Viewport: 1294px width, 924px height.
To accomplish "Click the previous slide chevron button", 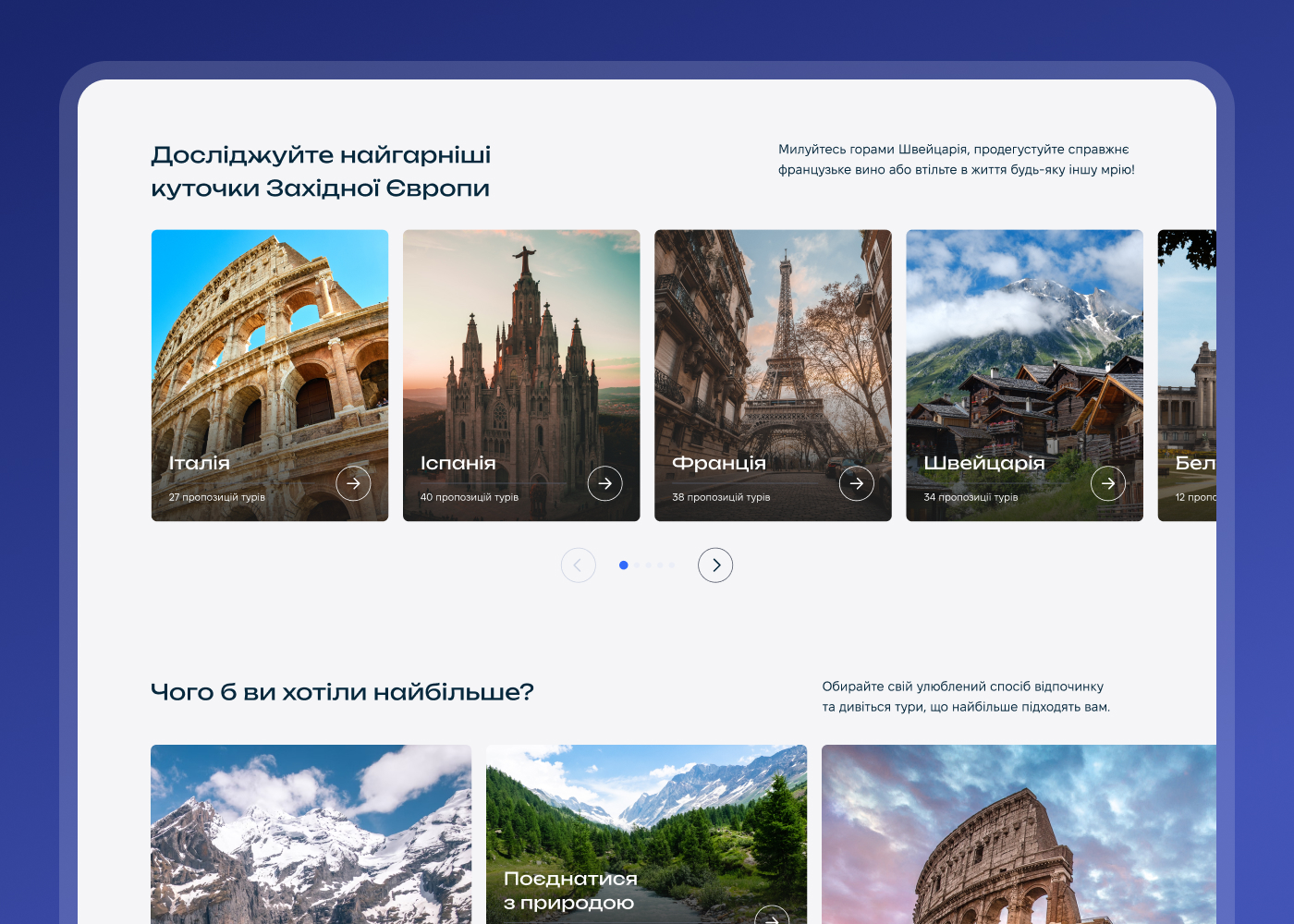I will tap(579, 565).
